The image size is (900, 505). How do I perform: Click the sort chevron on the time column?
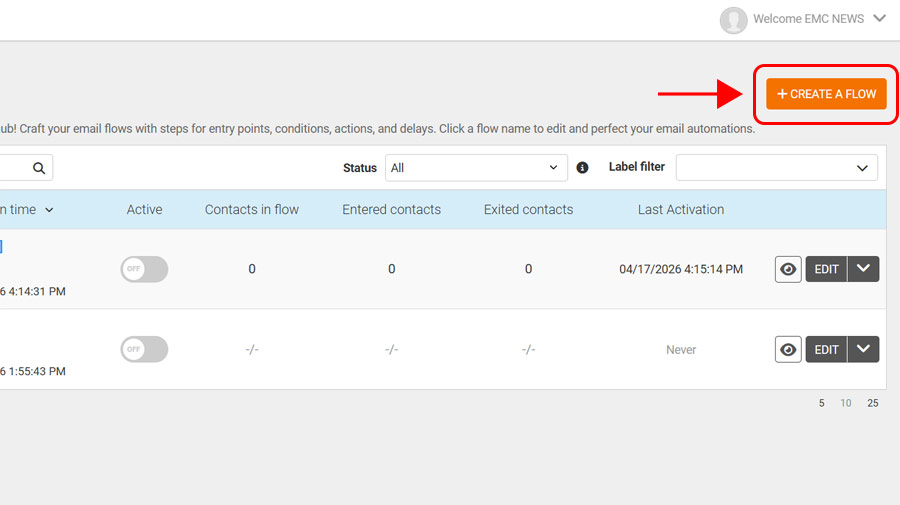(49, 210)
